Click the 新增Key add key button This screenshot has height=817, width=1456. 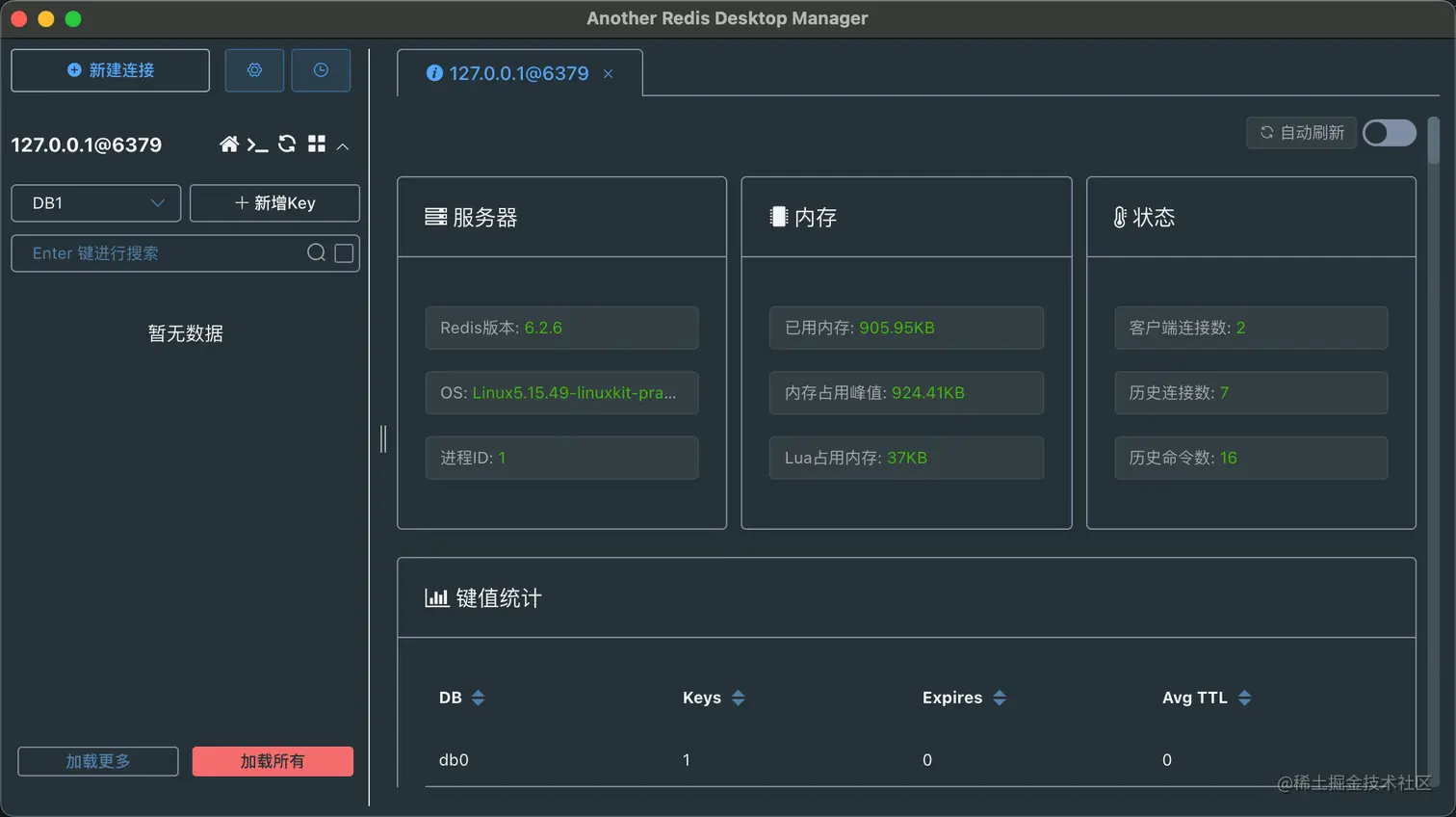point(274,203)
